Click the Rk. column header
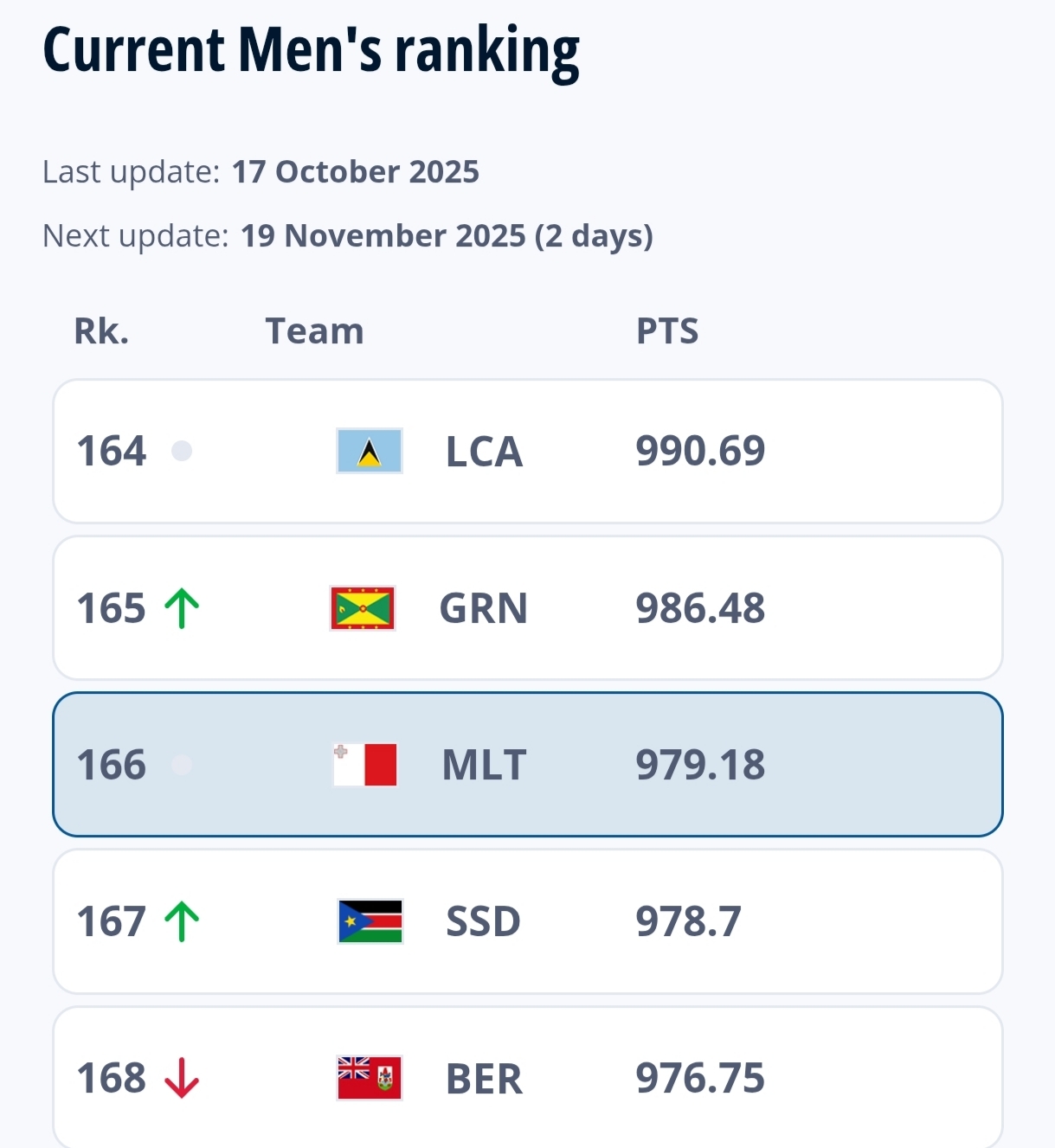The width and height of the screenshot is (1055, 1148). 101,331
